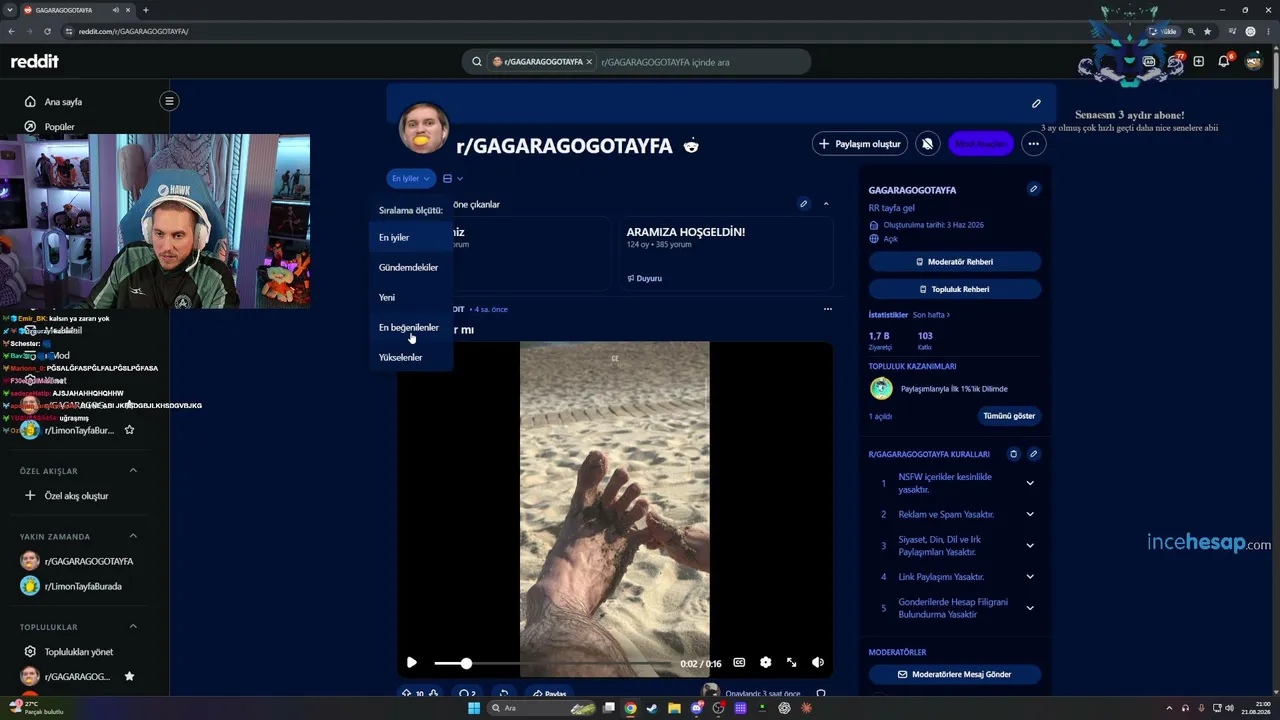Expand 'Link Paylaşımı Yasaktır' rule

point(1030,577)
